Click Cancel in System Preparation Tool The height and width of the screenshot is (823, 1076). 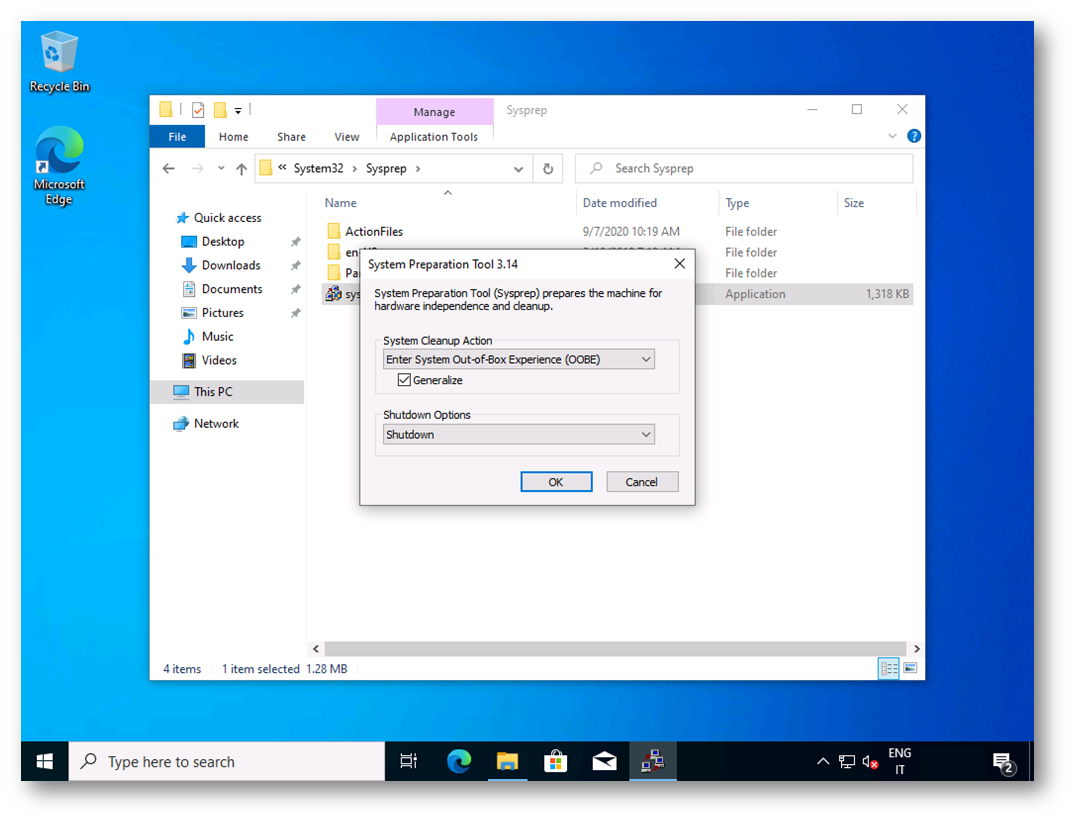click(641, 482)
